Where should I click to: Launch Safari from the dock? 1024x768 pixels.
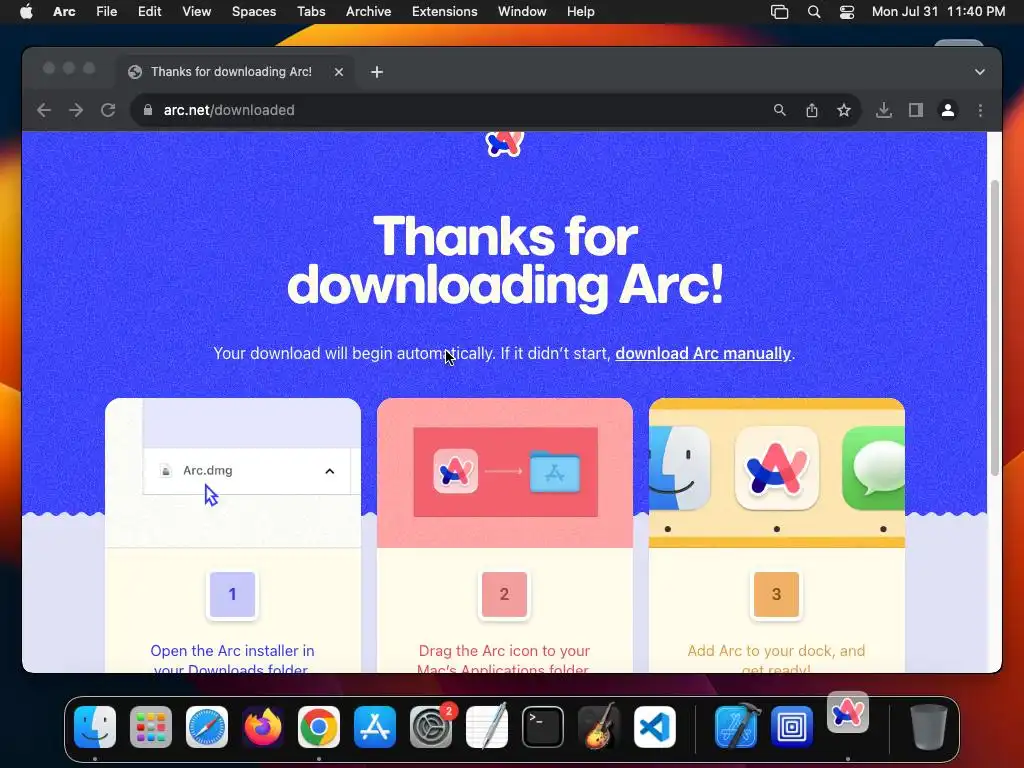point(207,727)
